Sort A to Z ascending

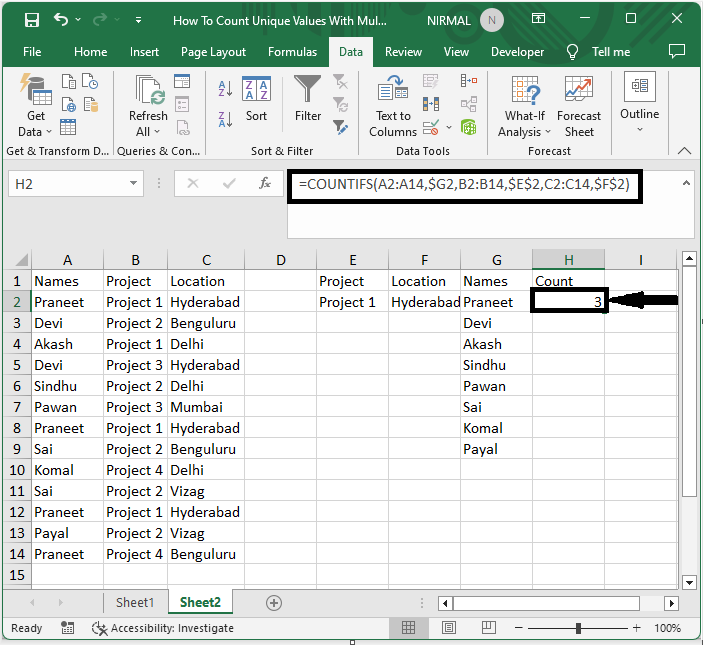(x=225, y=88)
